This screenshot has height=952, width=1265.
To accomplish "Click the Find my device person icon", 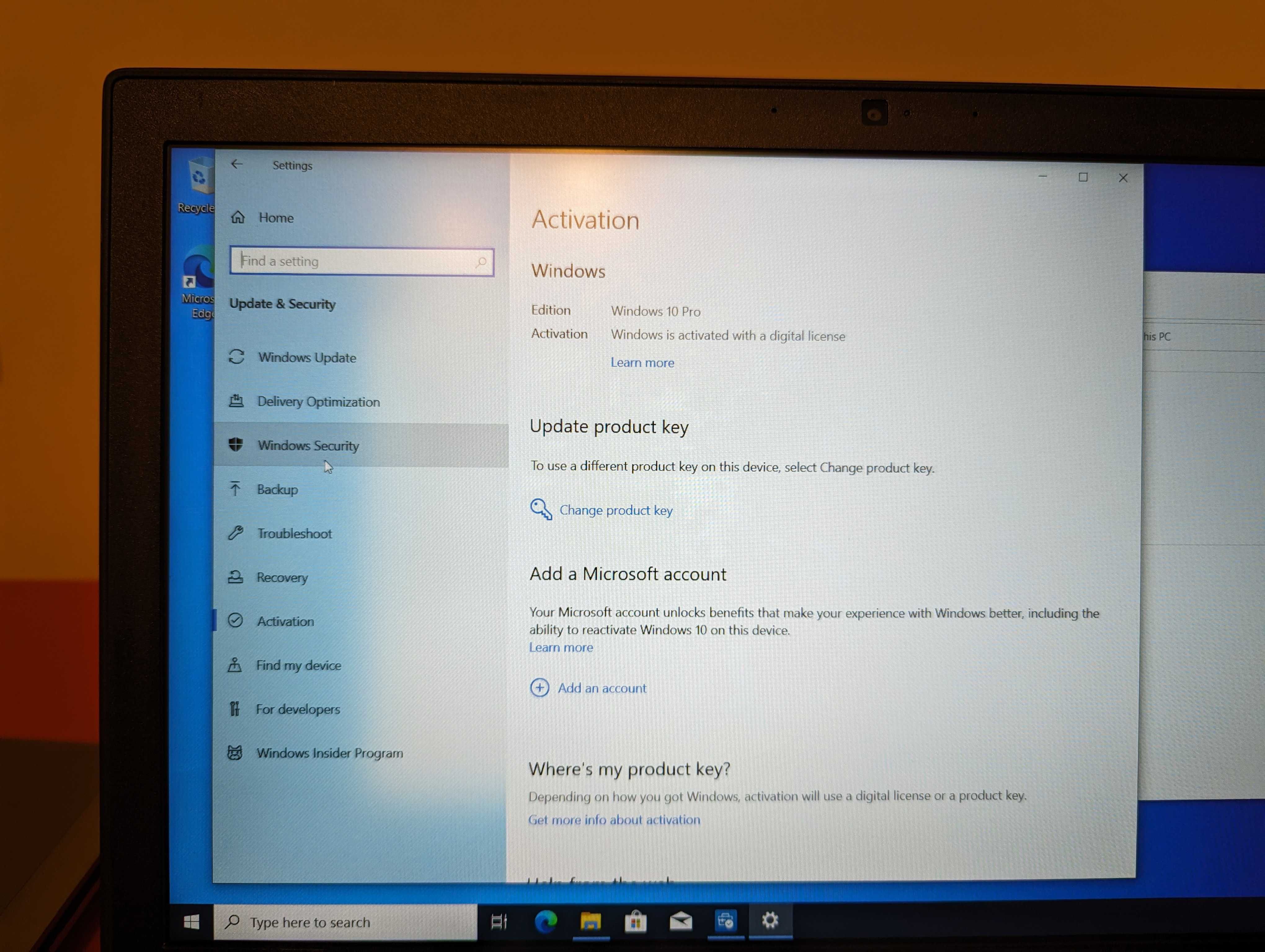I will pyautogui.click(x=234, y=664).
